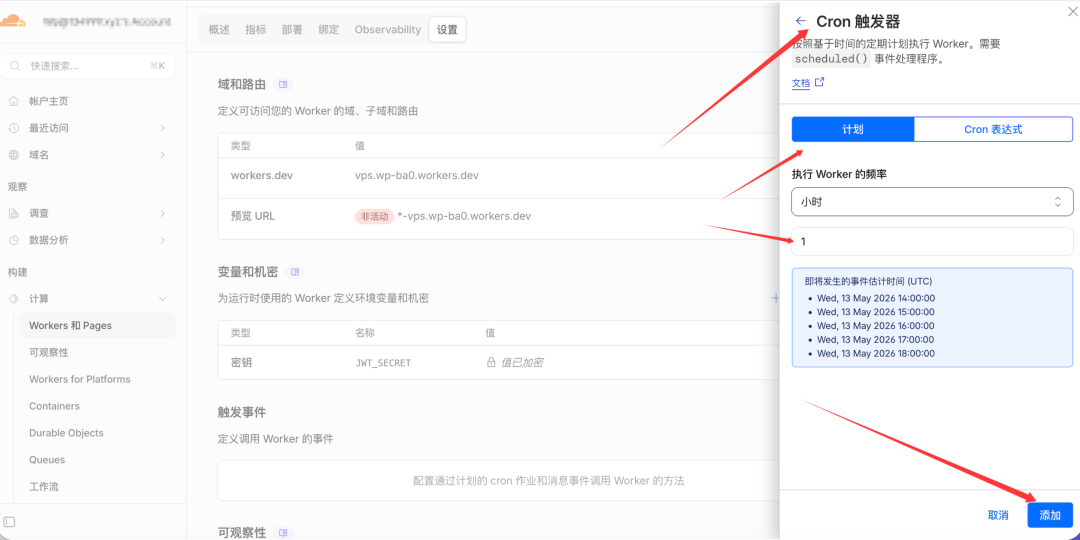The image size is (1080, 540).
Task: Open the 小时 frequency dropdown
Action: point(932,202)
